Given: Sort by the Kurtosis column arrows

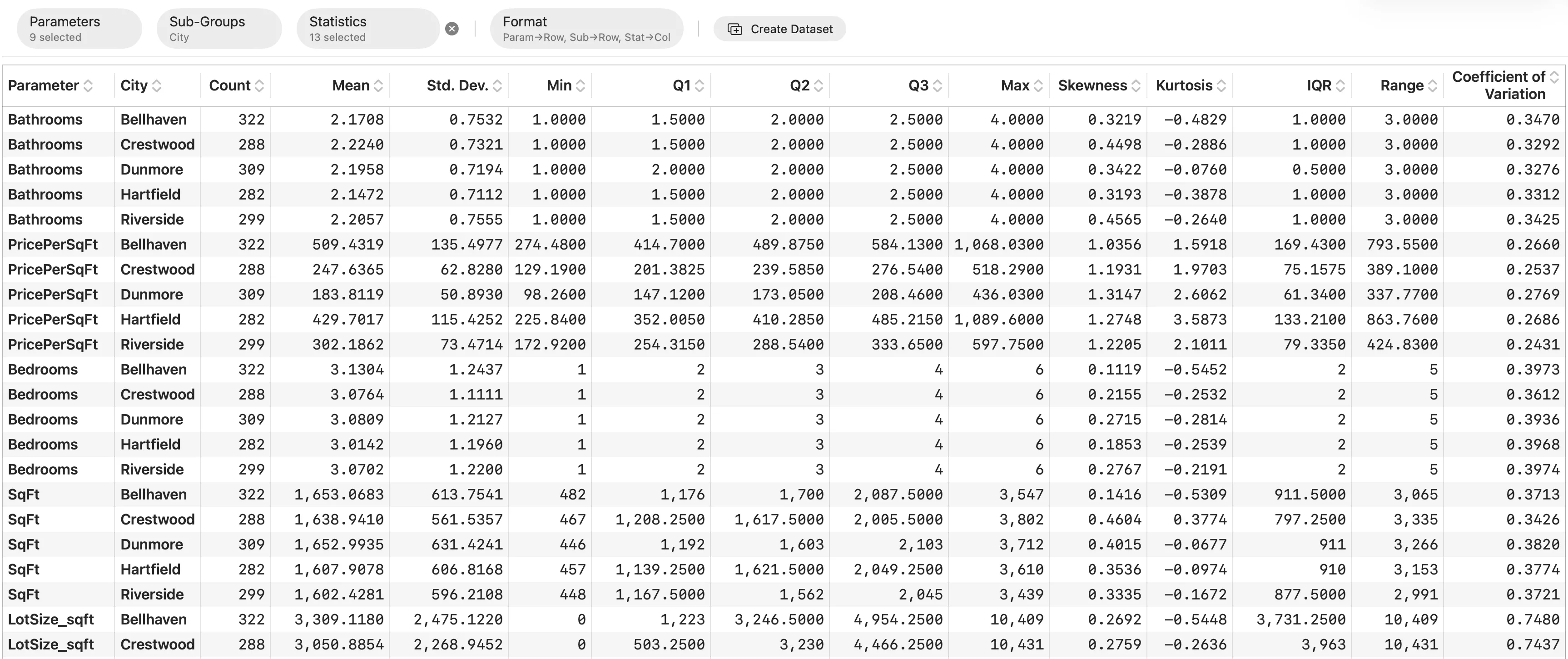Looking at the screenshot, I should (x=1221, y=86).
